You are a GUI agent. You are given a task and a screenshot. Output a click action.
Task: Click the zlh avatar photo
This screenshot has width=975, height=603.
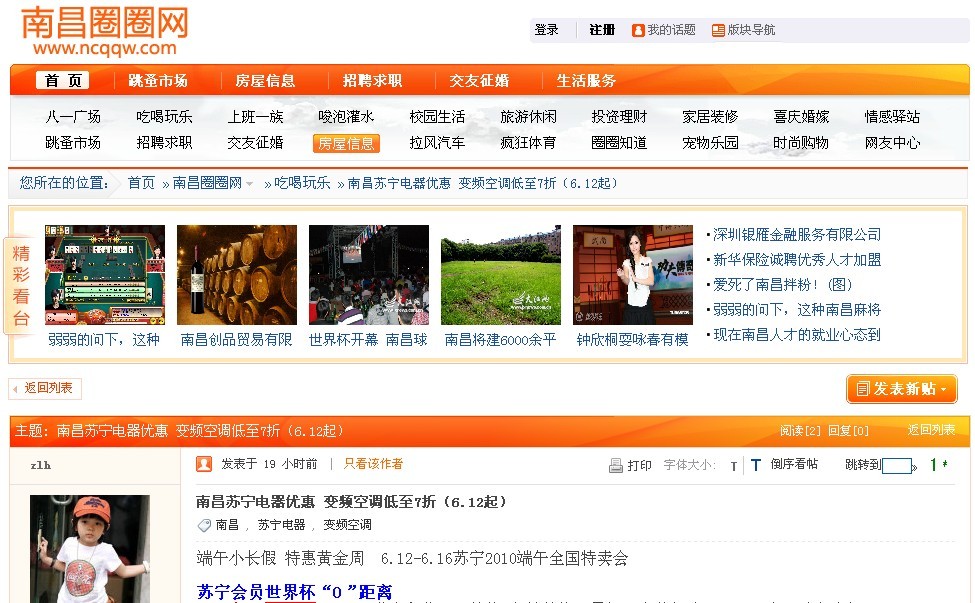point(90,549)
